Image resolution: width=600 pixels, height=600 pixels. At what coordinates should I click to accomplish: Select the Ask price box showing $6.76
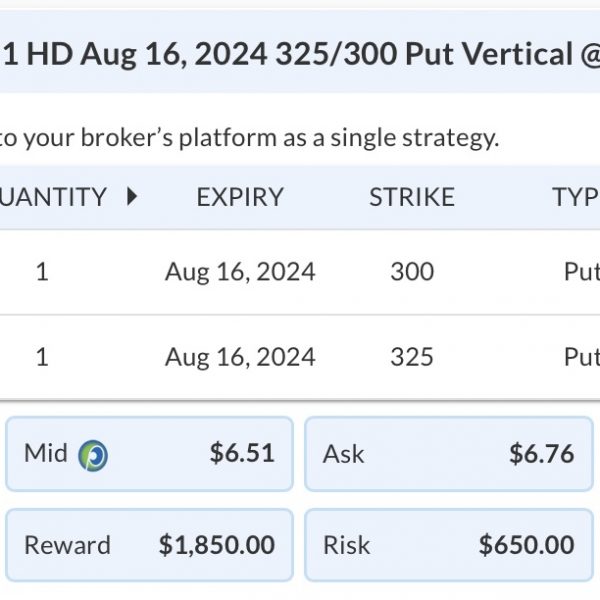pyautogui.click(x=449, y=454)
